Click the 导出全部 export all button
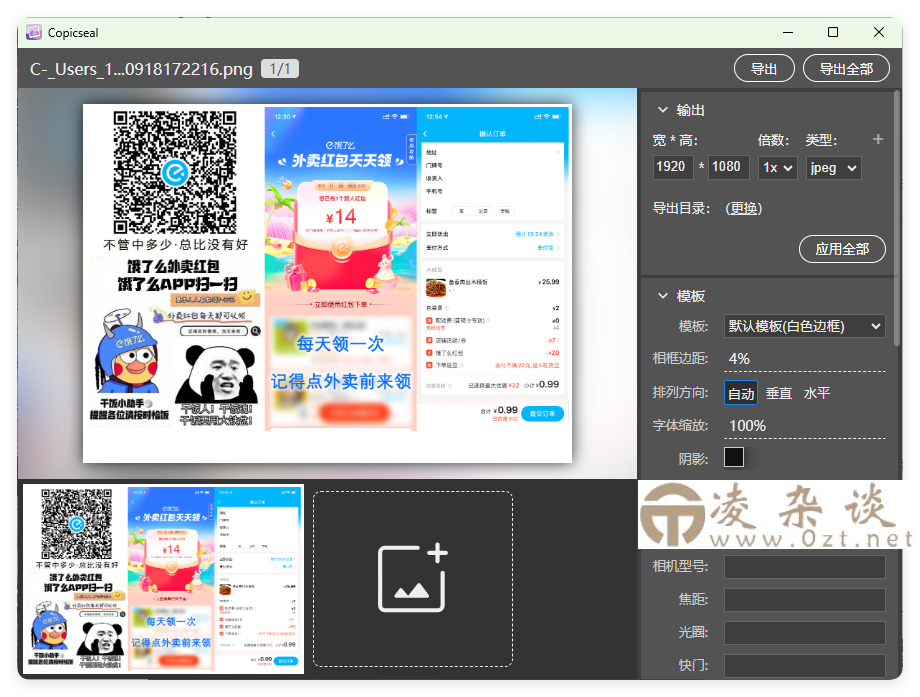 (x=845, y=69)
